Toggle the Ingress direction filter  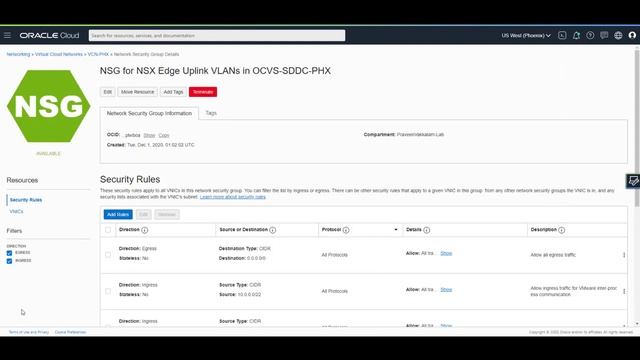point(9,261)
